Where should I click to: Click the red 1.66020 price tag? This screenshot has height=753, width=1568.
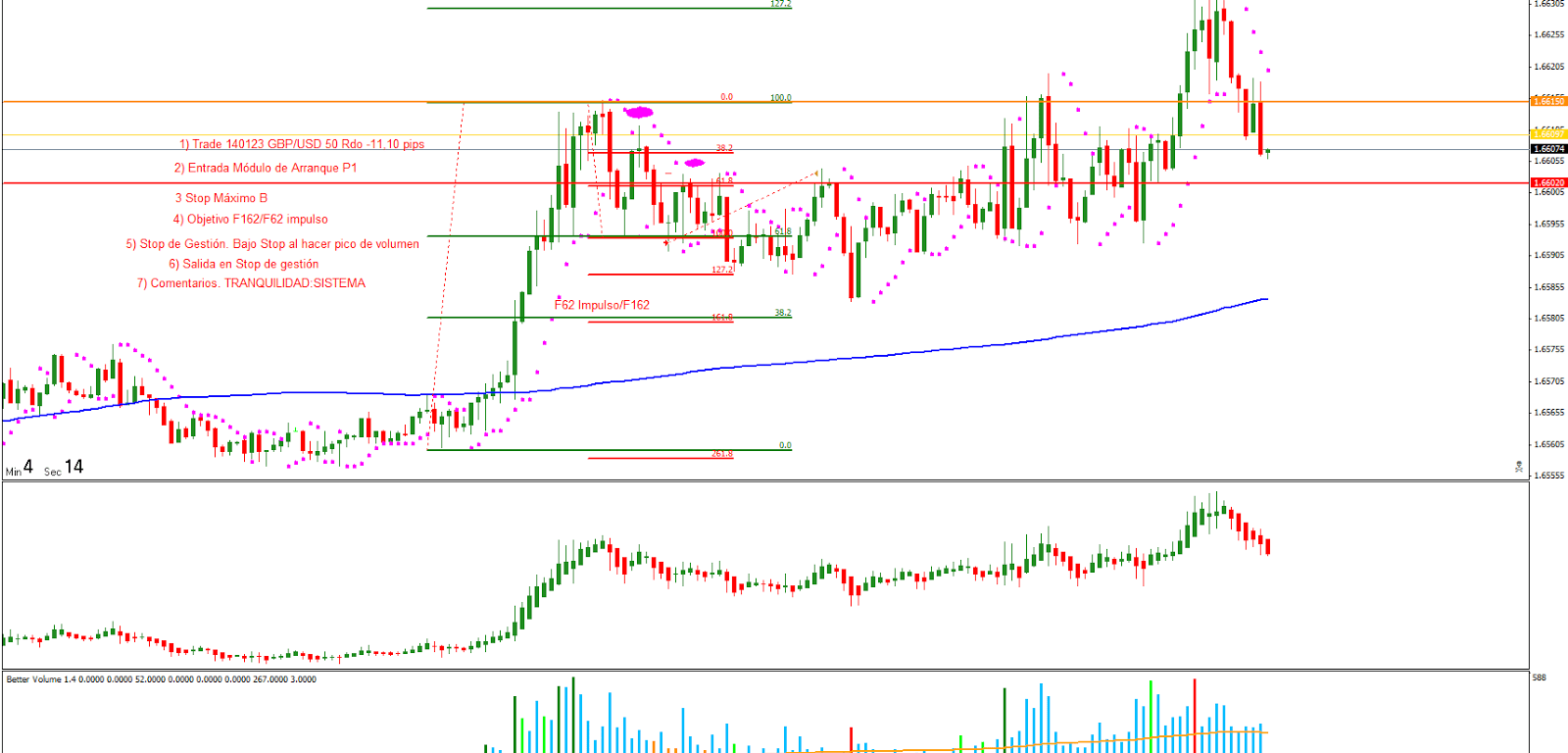pyautogui.click(x=1548, y=182)
